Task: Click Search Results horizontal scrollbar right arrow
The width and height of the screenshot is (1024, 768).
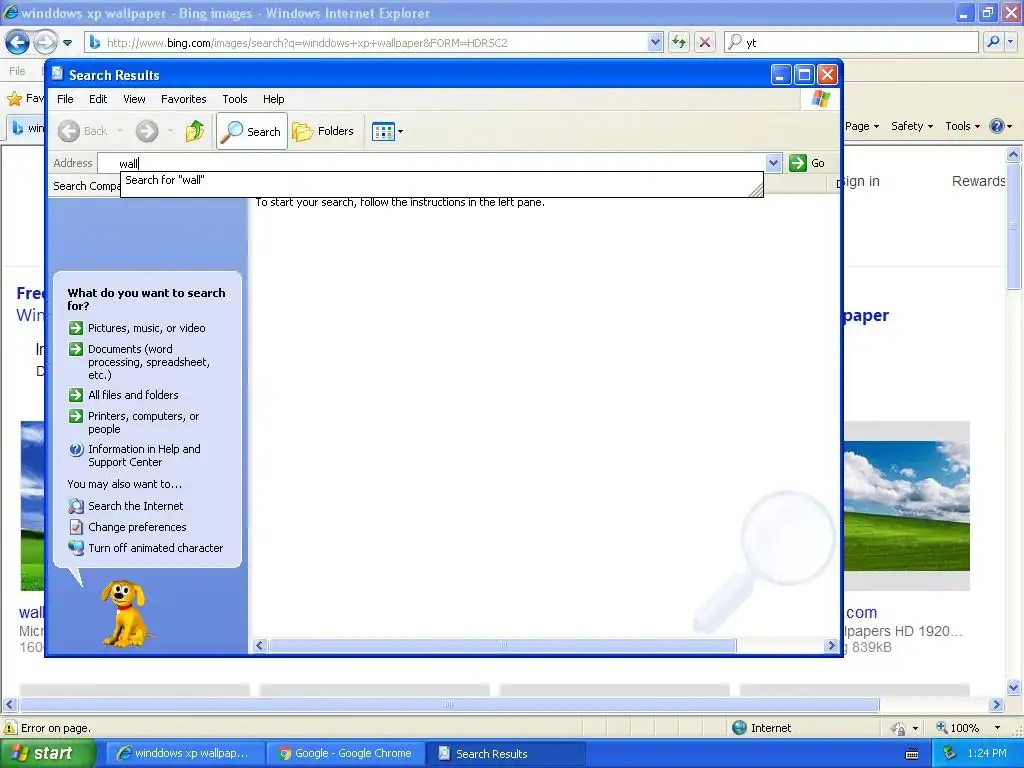Action: 831,646
